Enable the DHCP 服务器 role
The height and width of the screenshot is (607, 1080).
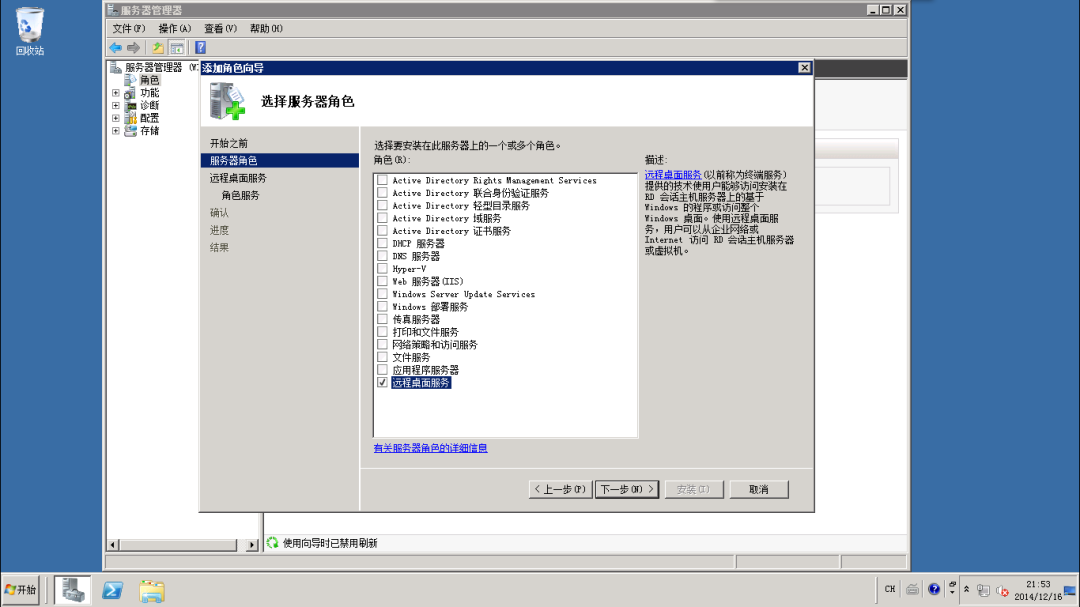pyautogui.click(x=382, y=243)
